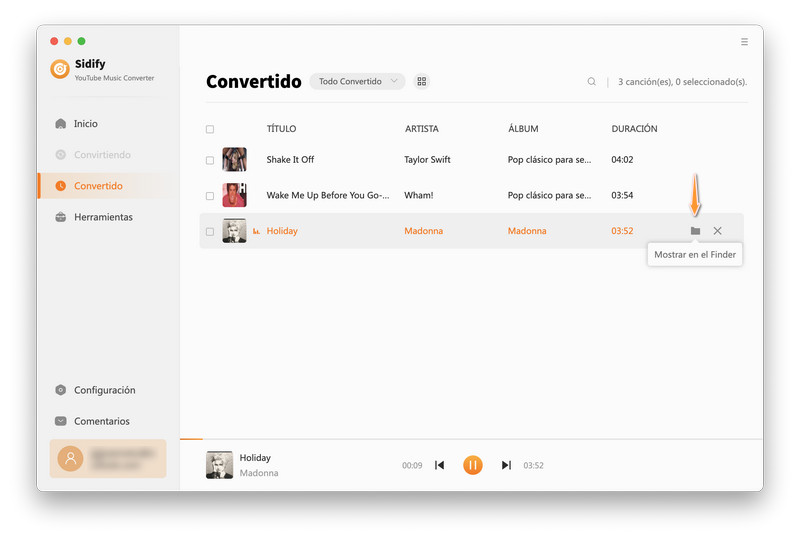Screen dimensions: 800x540
Task: Show Holiday in Finder via the folder icon
Action: tap(695, 231)
